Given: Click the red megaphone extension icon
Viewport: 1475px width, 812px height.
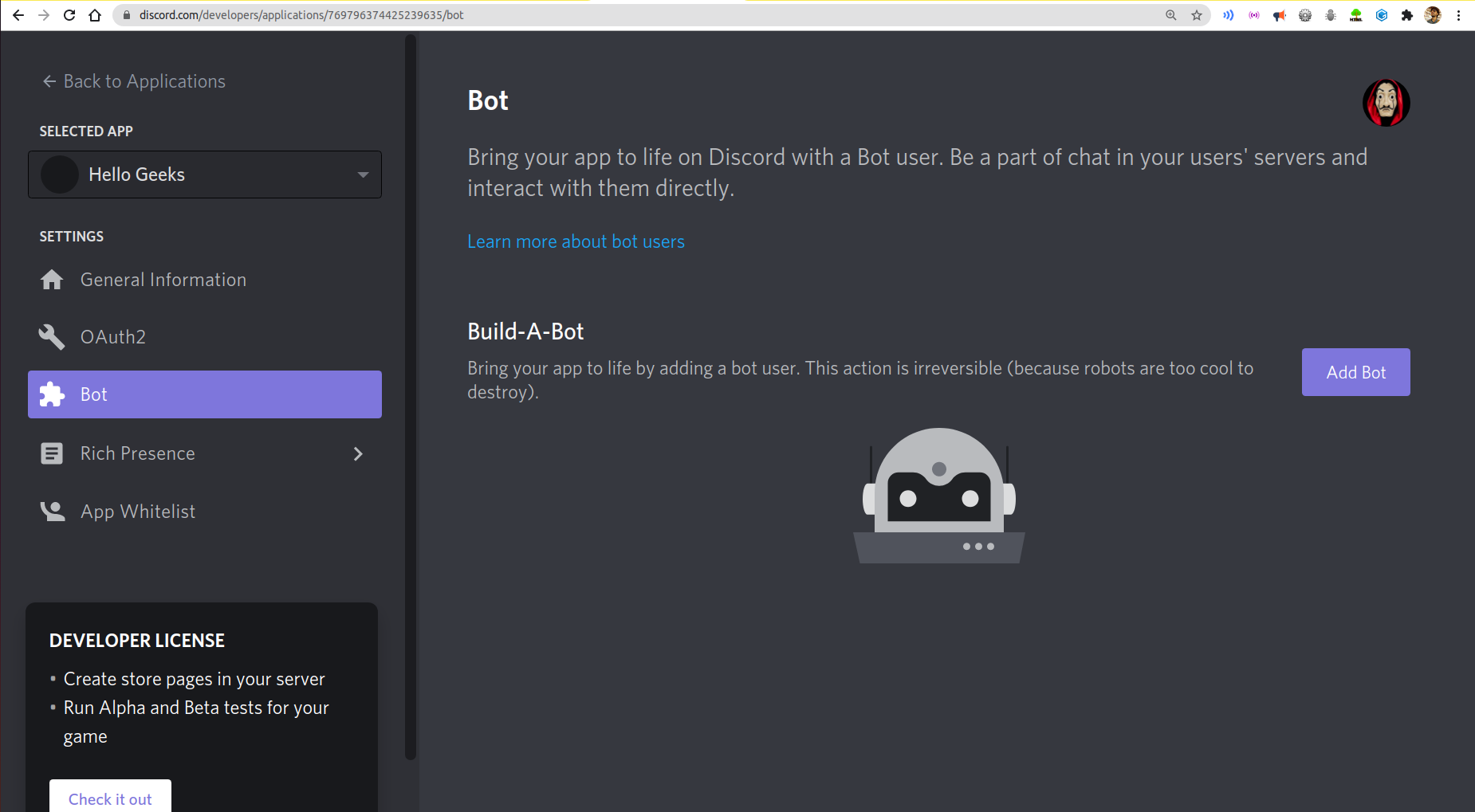Looking at the screenshot, I should pos(1280,15).
